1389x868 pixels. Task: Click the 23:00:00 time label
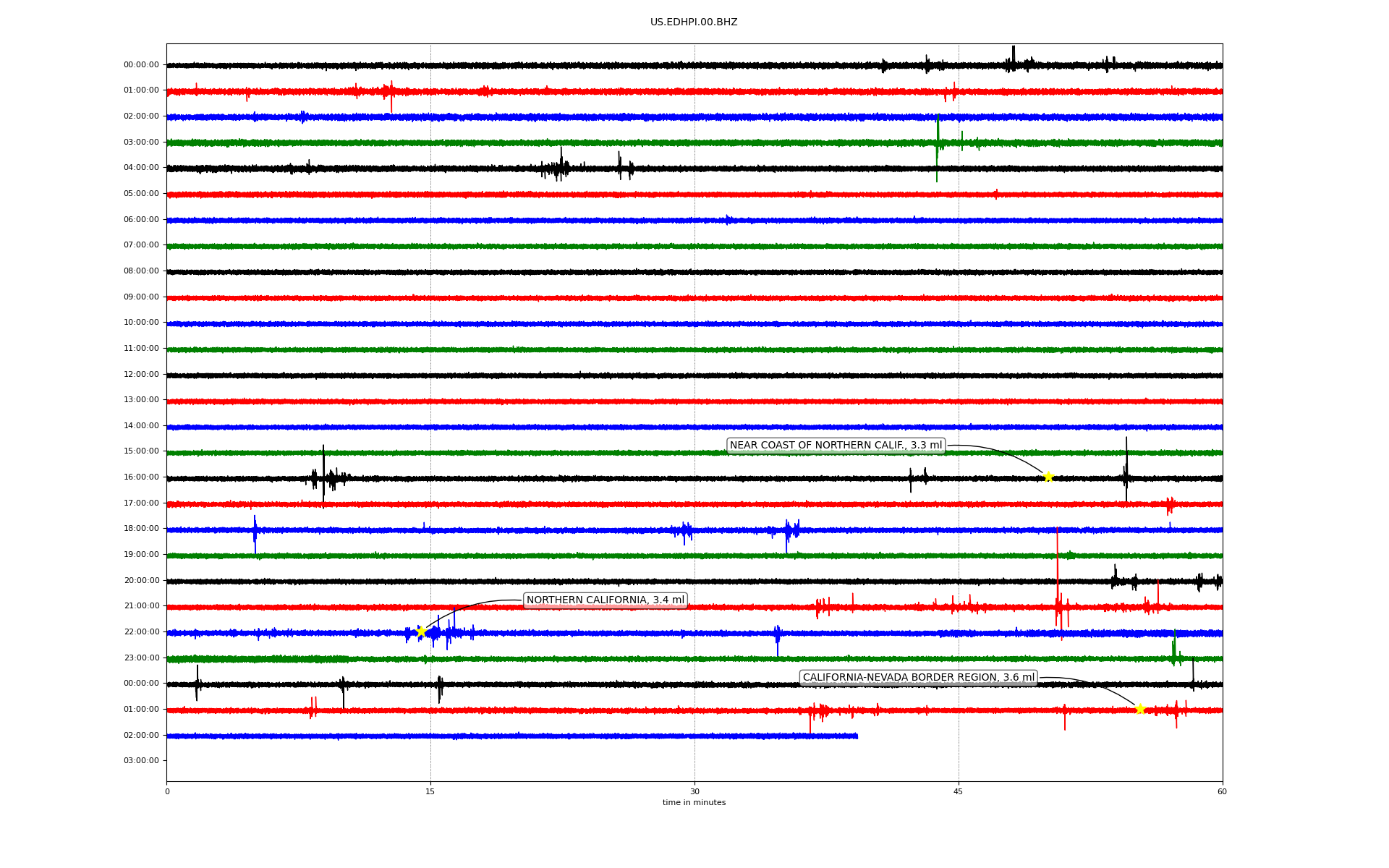point(141,658)
